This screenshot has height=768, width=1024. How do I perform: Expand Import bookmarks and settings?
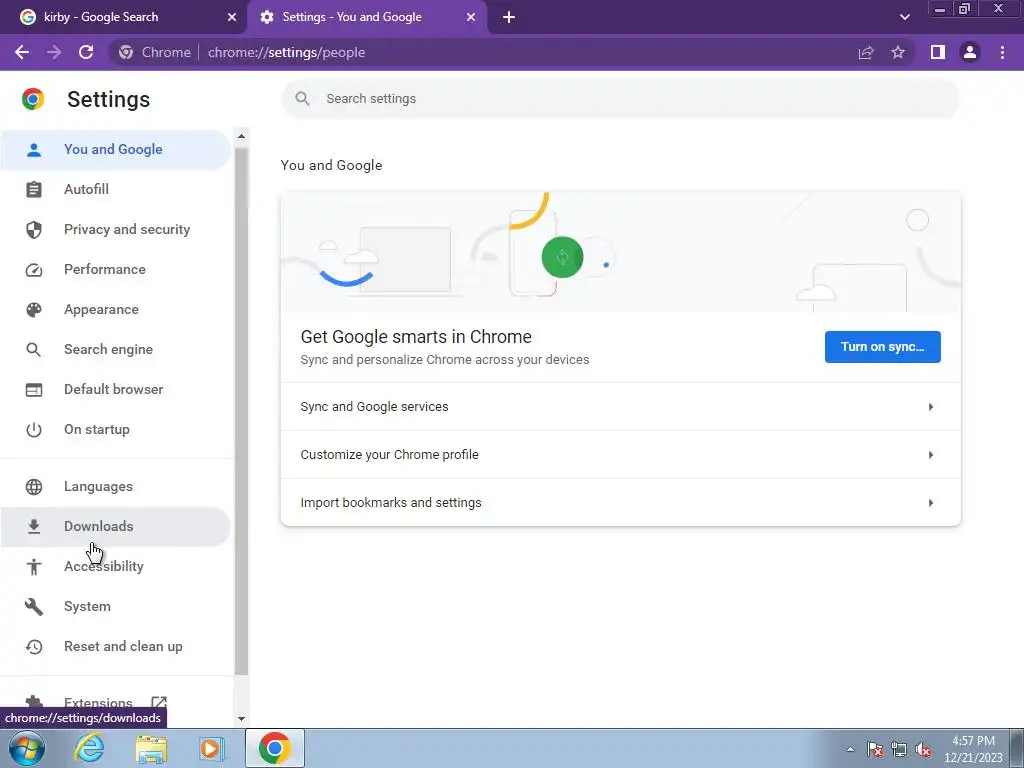pyautogui.click(x=620, y=503)
